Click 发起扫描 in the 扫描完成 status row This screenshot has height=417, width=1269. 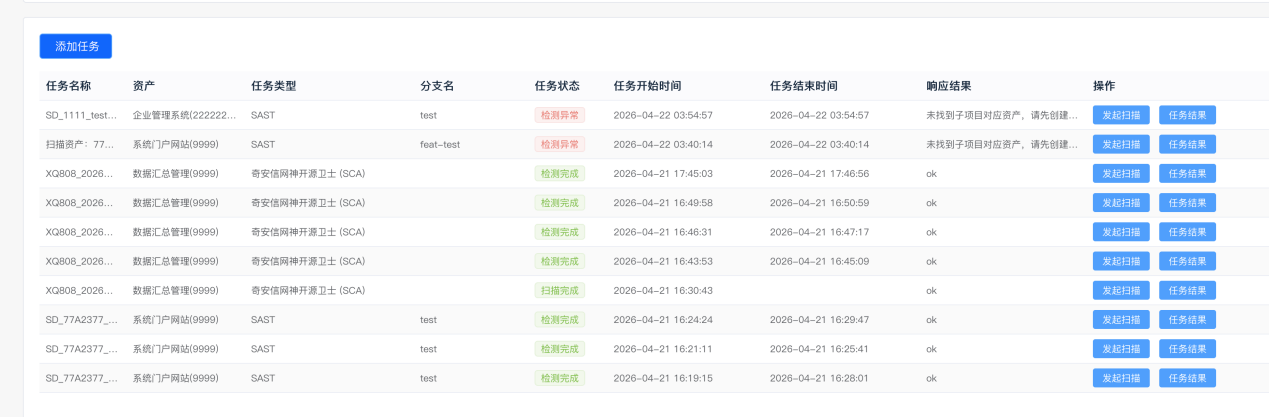pos(1121,290)
